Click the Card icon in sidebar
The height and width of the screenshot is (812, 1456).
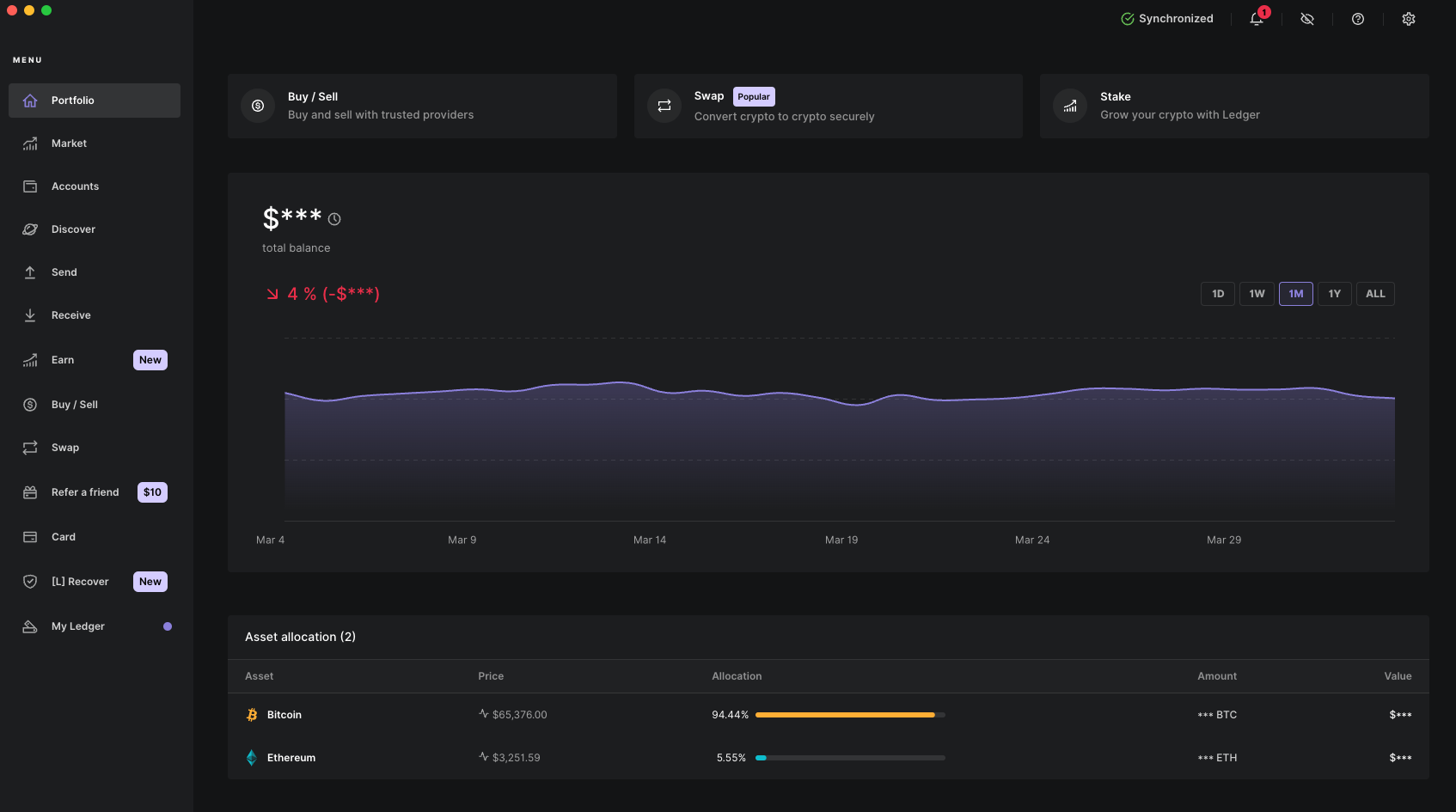click(30, 537)
